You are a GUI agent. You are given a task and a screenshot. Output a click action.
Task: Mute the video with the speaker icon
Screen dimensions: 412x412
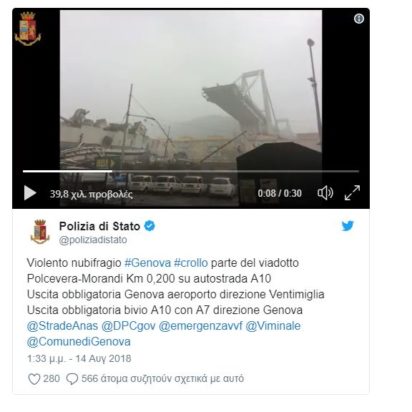click(x=325, y=193)
